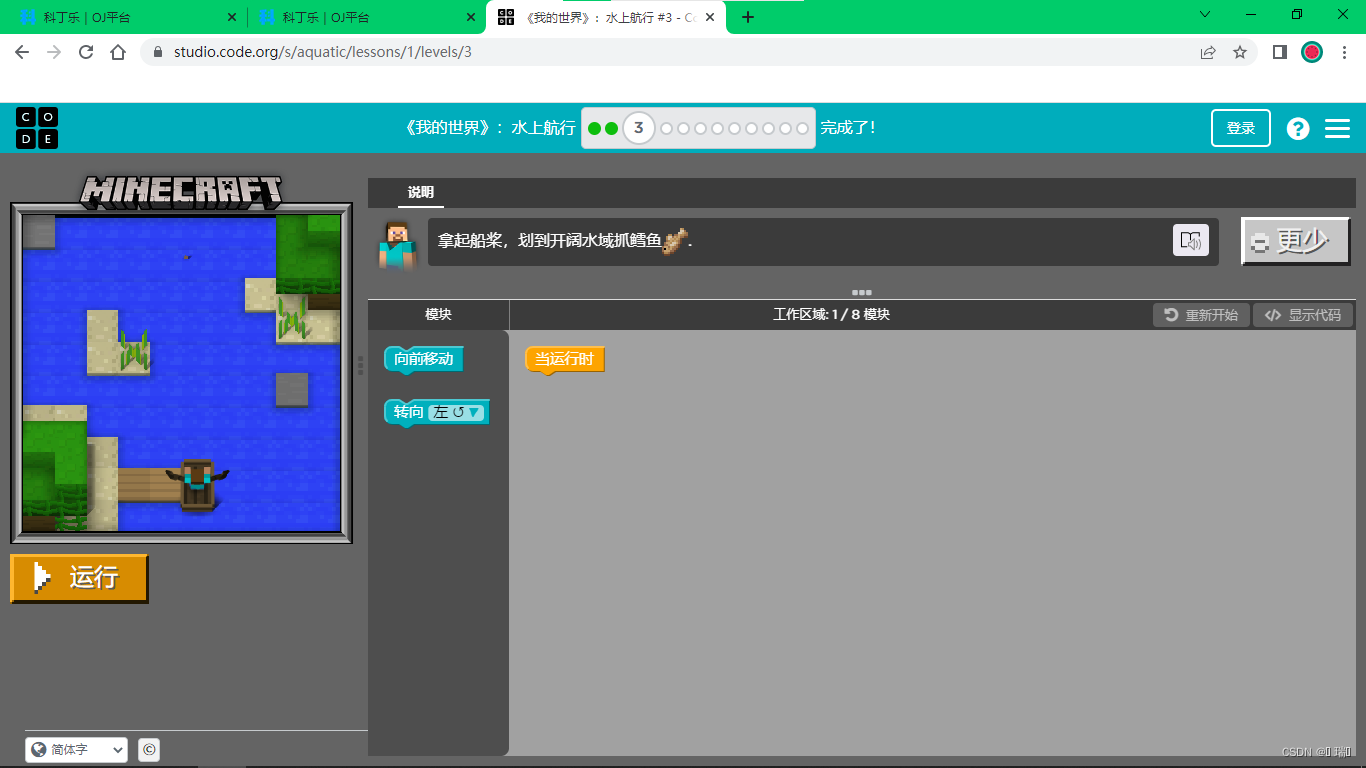The height and width of the screenshot is (768, 1366).
Task: Click the 运行 run button
Action: [x=79, y=578]
